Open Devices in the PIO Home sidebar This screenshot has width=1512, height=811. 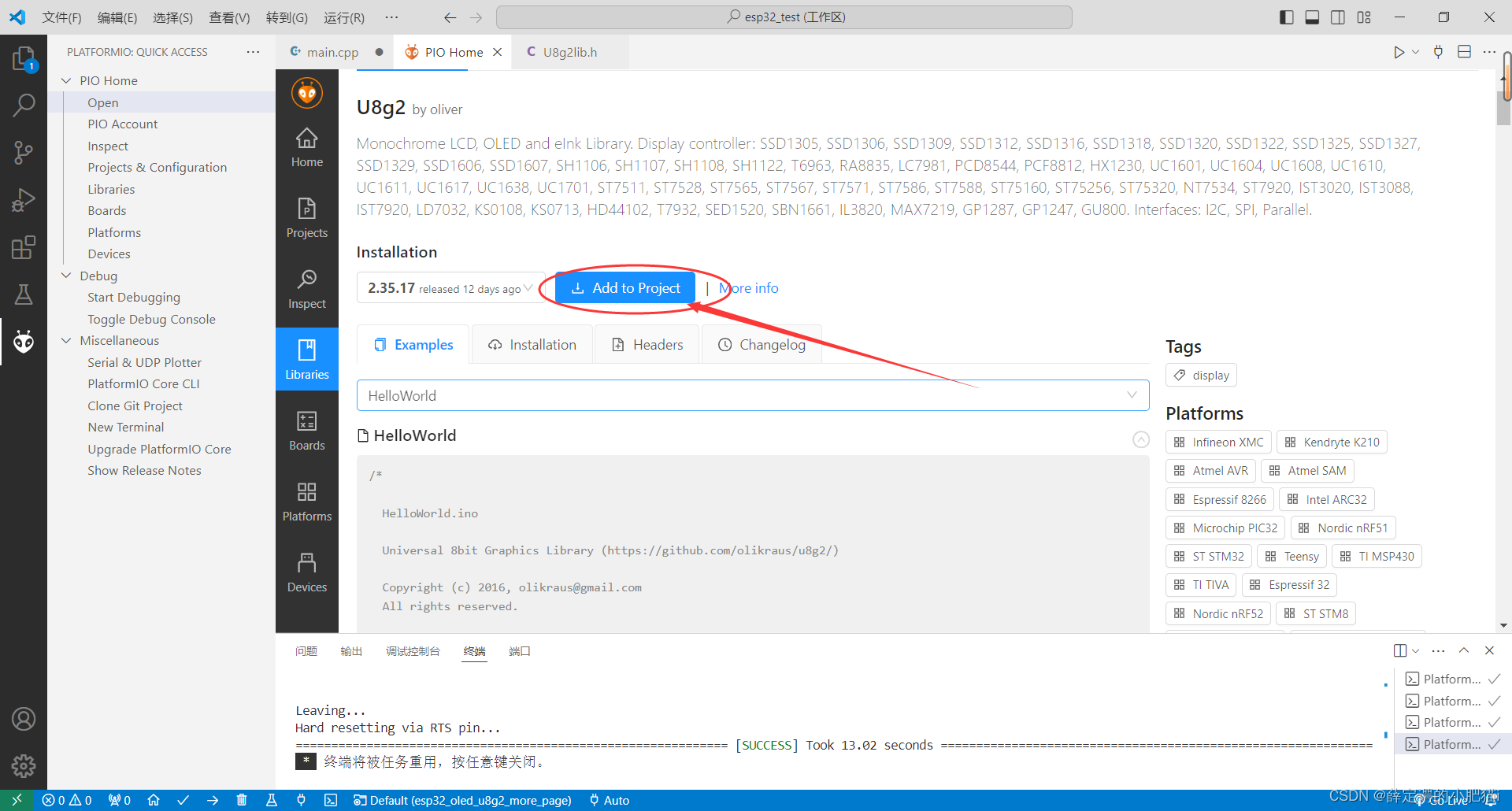[307, 572]
